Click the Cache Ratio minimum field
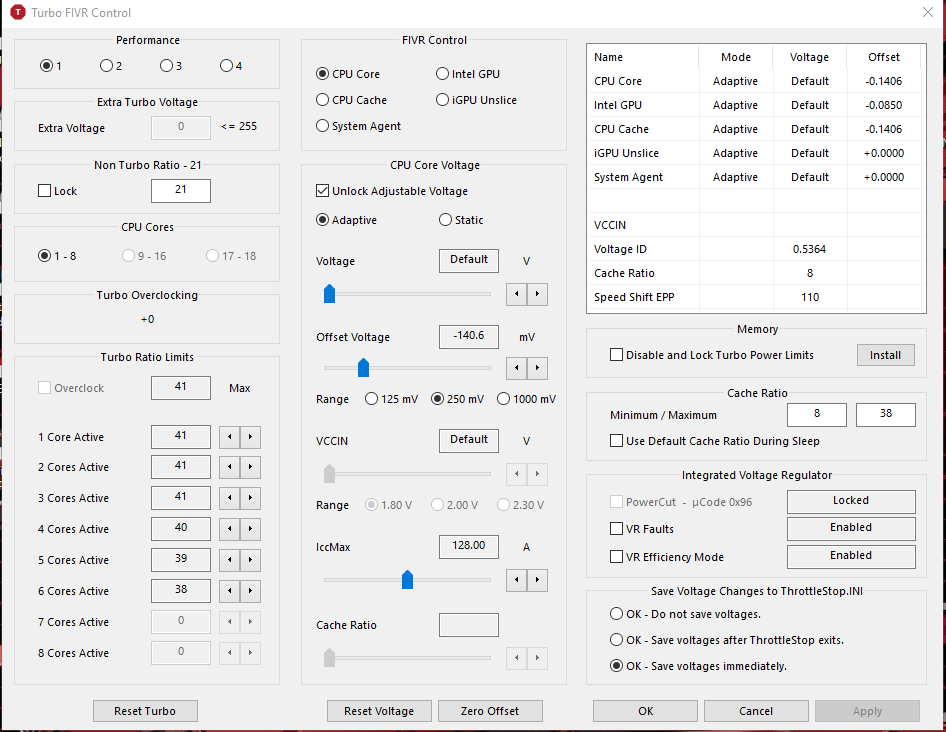This screenshot has width=946, height=732. 817,415
